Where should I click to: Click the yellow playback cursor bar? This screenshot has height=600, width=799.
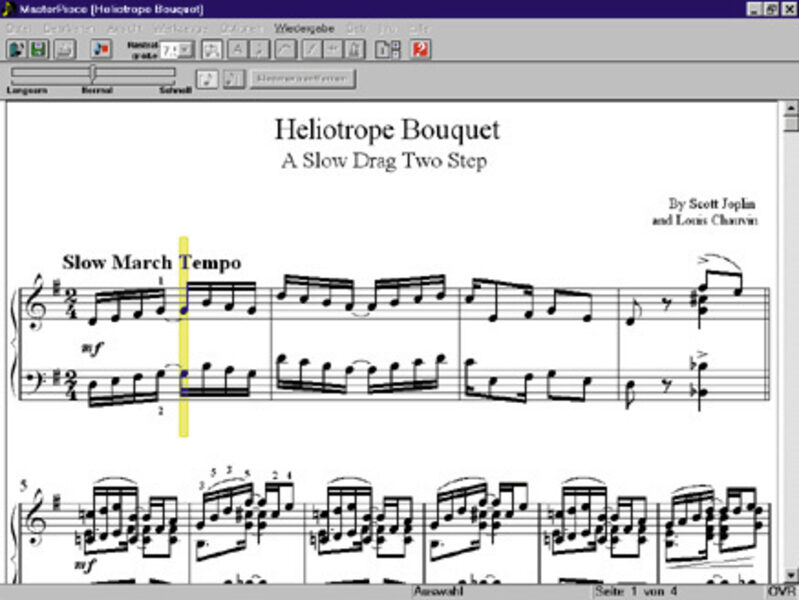(x=183, y=336)
